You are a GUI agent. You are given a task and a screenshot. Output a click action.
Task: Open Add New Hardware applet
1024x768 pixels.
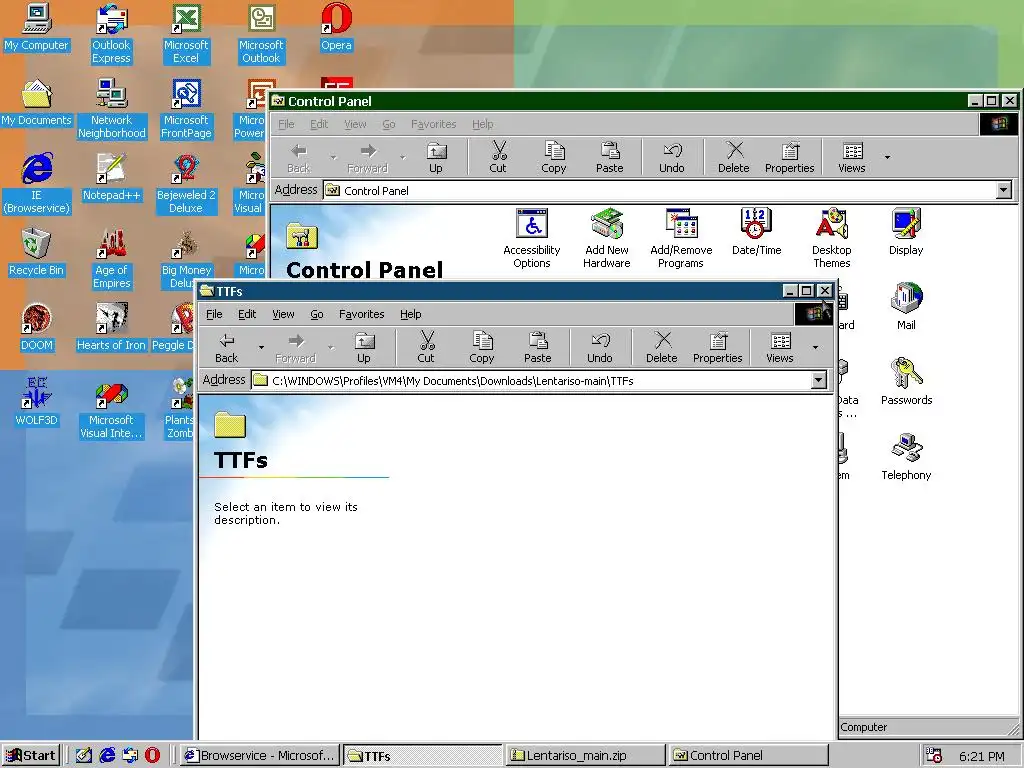pyautogui.click(x=607, y=238)
